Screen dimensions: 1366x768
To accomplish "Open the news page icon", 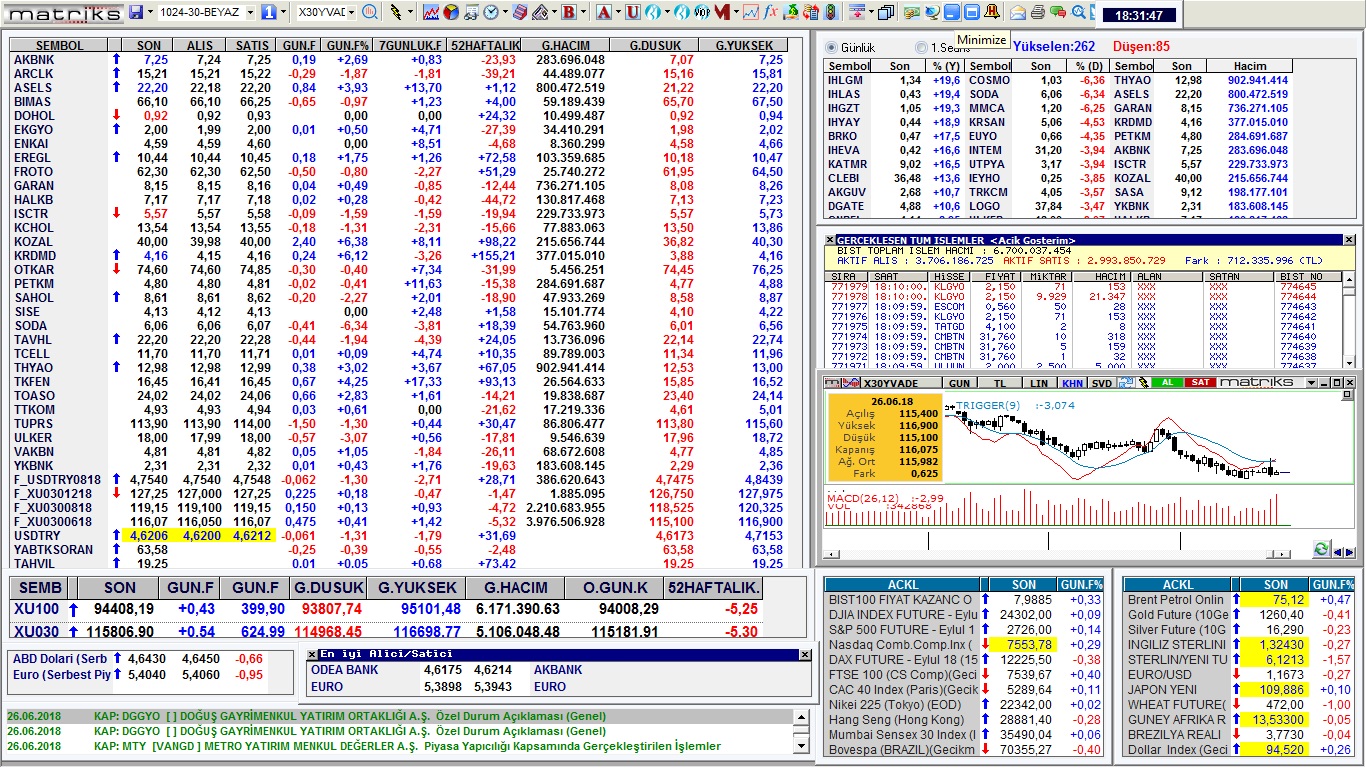I will coord(471,12).
